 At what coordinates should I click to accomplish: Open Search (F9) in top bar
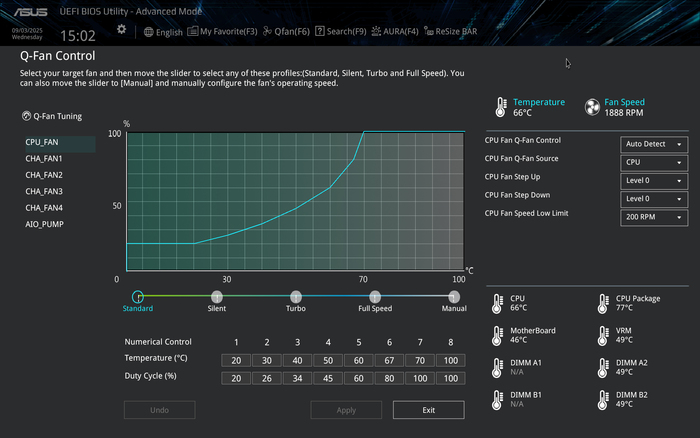click(x=342, y=32)
